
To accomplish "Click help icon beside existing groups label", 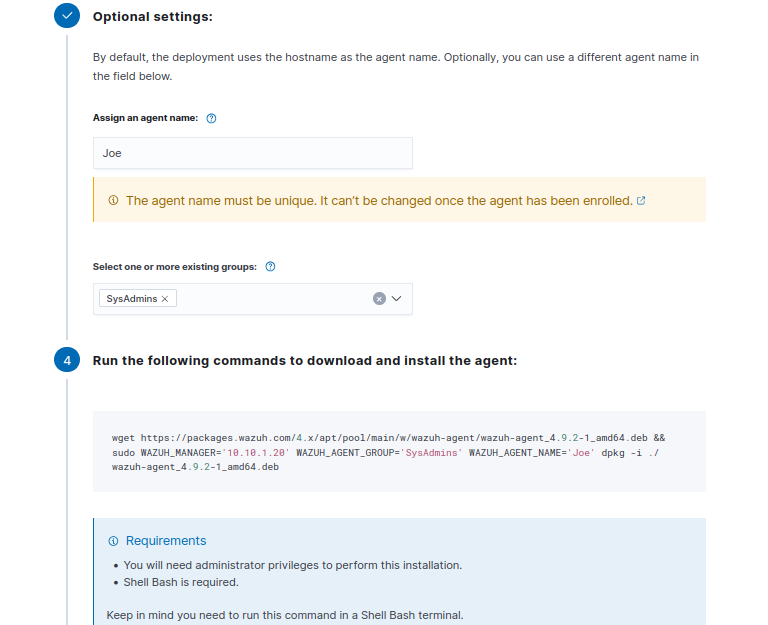I will tap(270, 267).
